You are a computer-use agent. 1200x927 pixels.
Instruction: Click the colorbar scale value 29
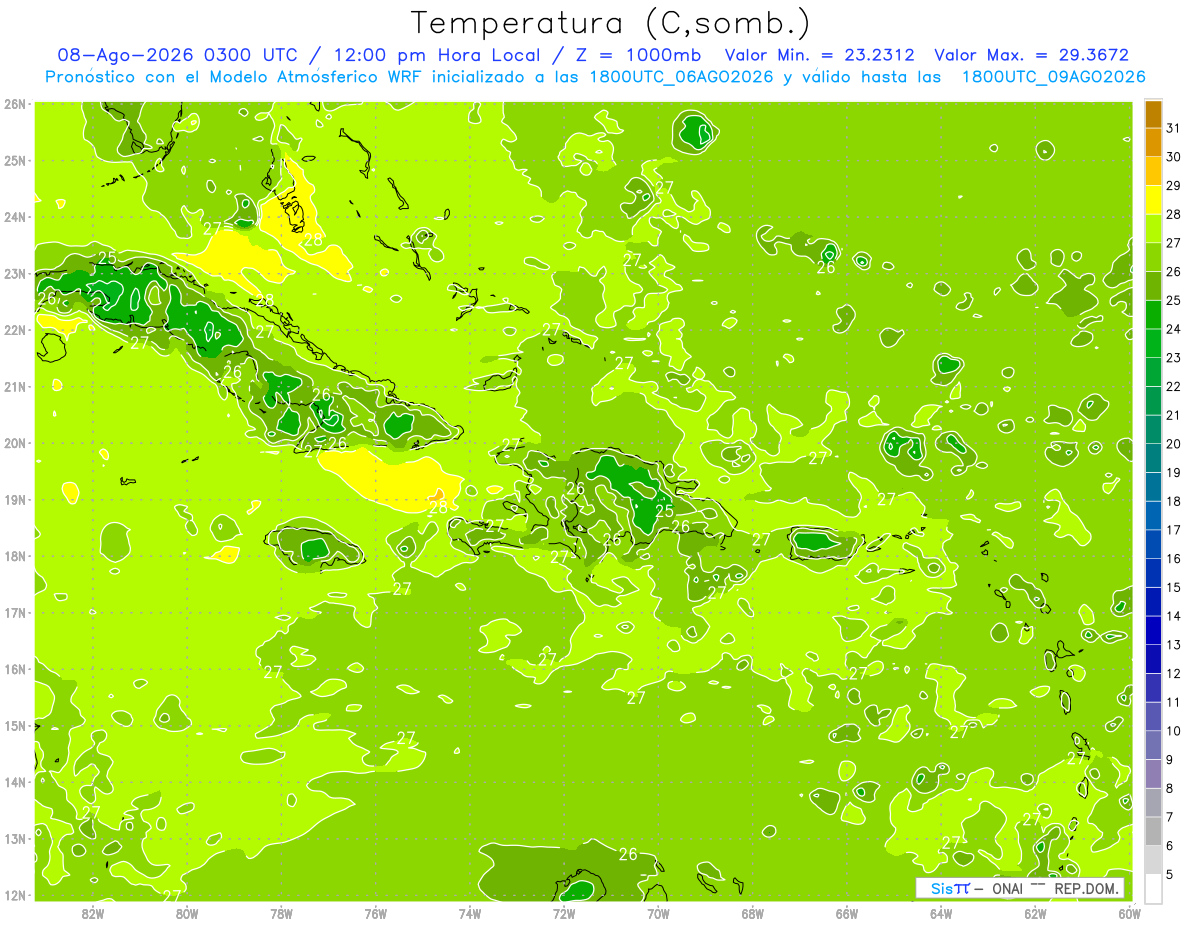pyautogui.click(x=1173, y=186)
